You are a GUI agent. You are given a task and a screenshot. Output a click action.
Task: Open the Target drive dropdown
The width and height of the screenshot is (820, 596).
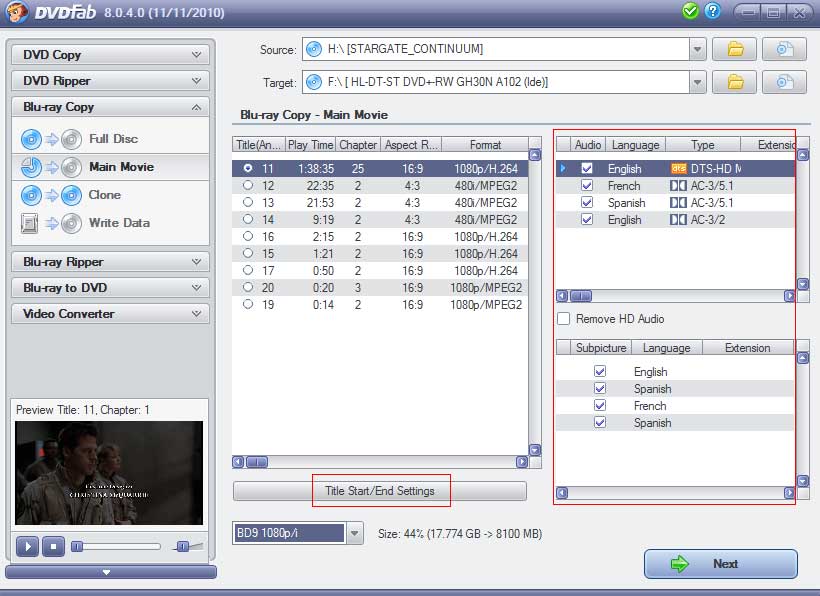pyautogui.click(x=697, y=82)
